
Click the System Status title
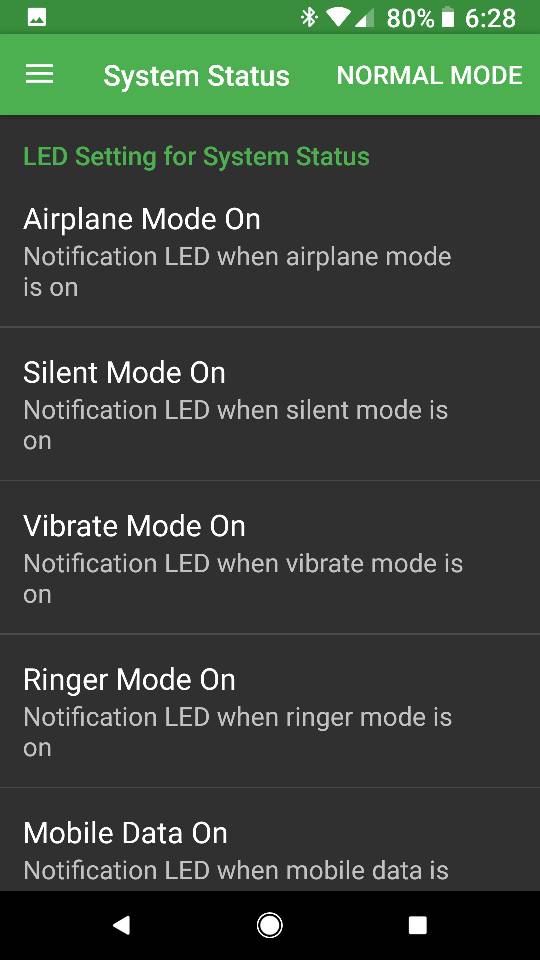click(x=196, y=76)
